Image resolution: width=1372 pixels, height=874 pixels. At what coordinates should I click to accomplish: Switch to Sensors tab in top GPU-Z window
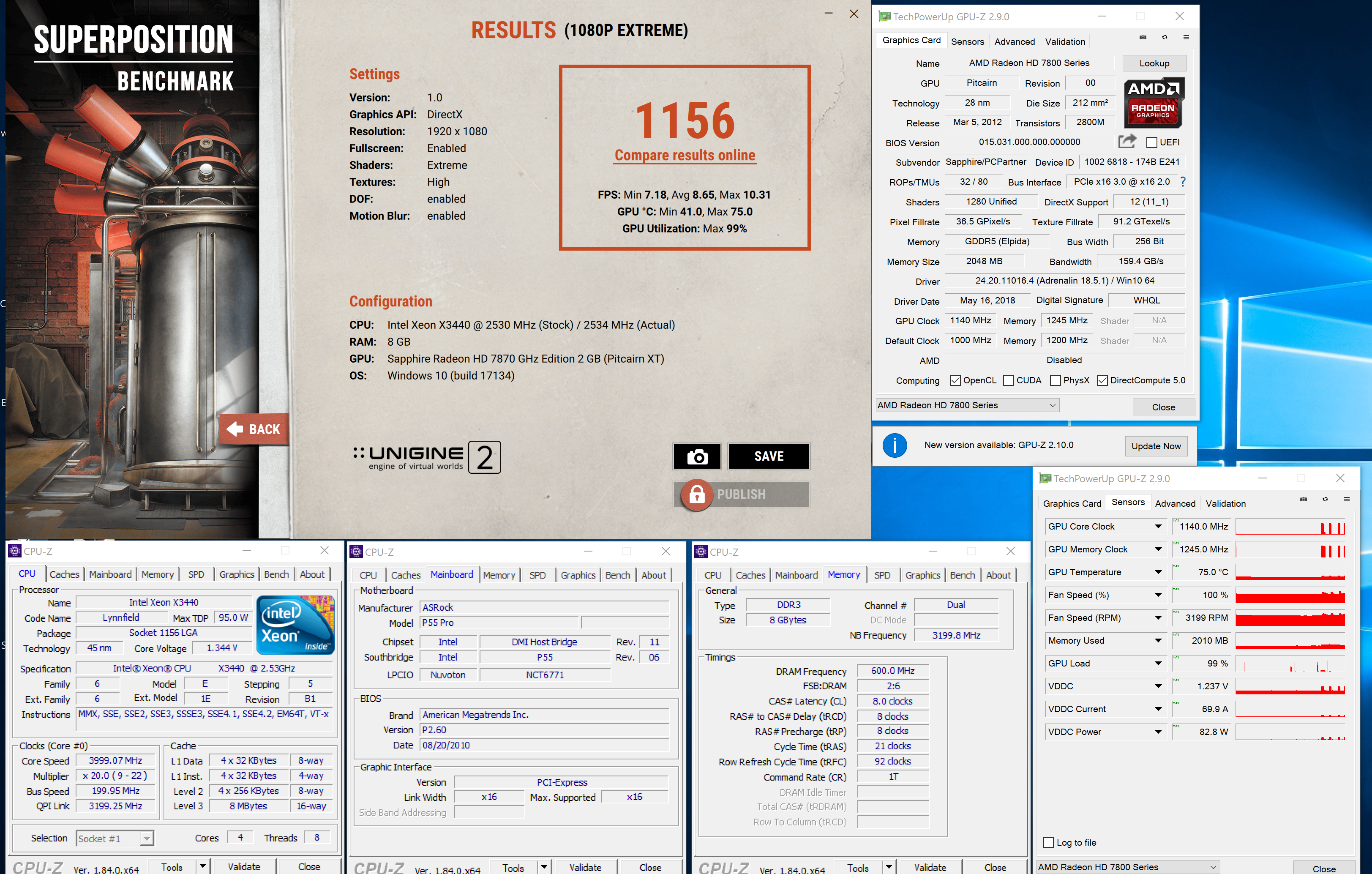(x=967, y=41)
